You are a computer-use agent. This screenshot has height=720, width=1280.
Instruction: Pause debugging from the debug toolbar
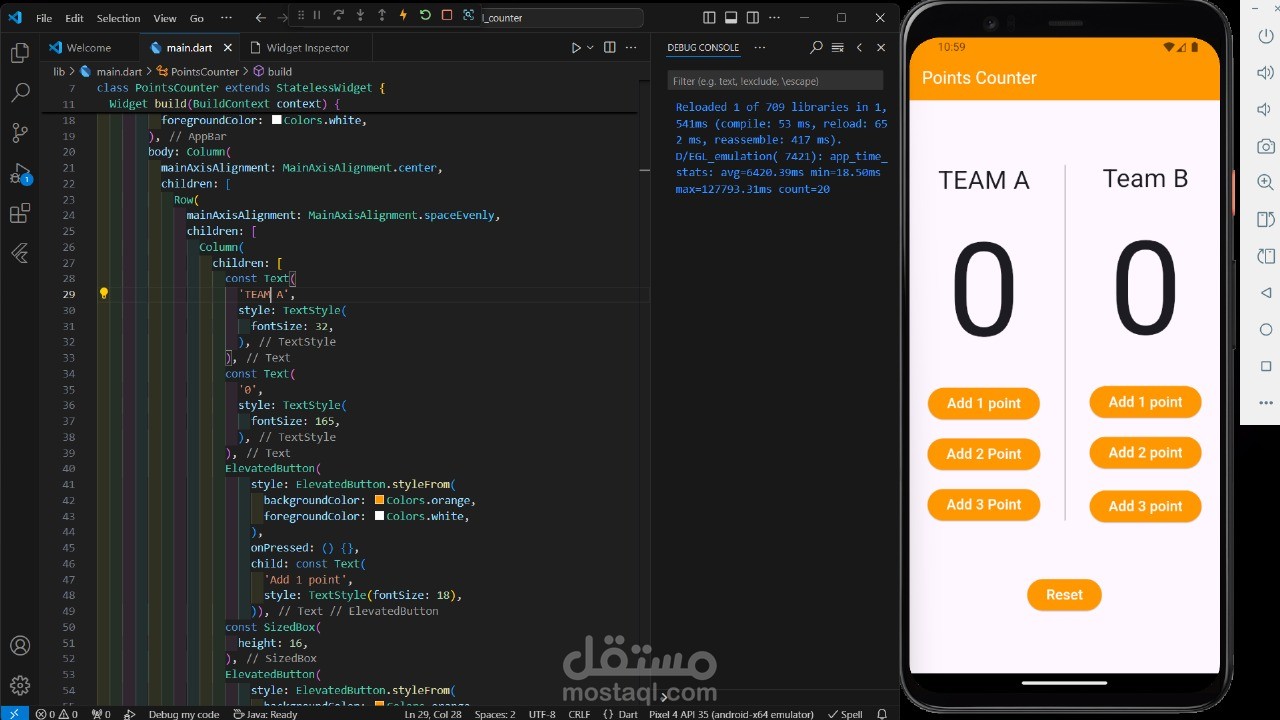(317, 15)
